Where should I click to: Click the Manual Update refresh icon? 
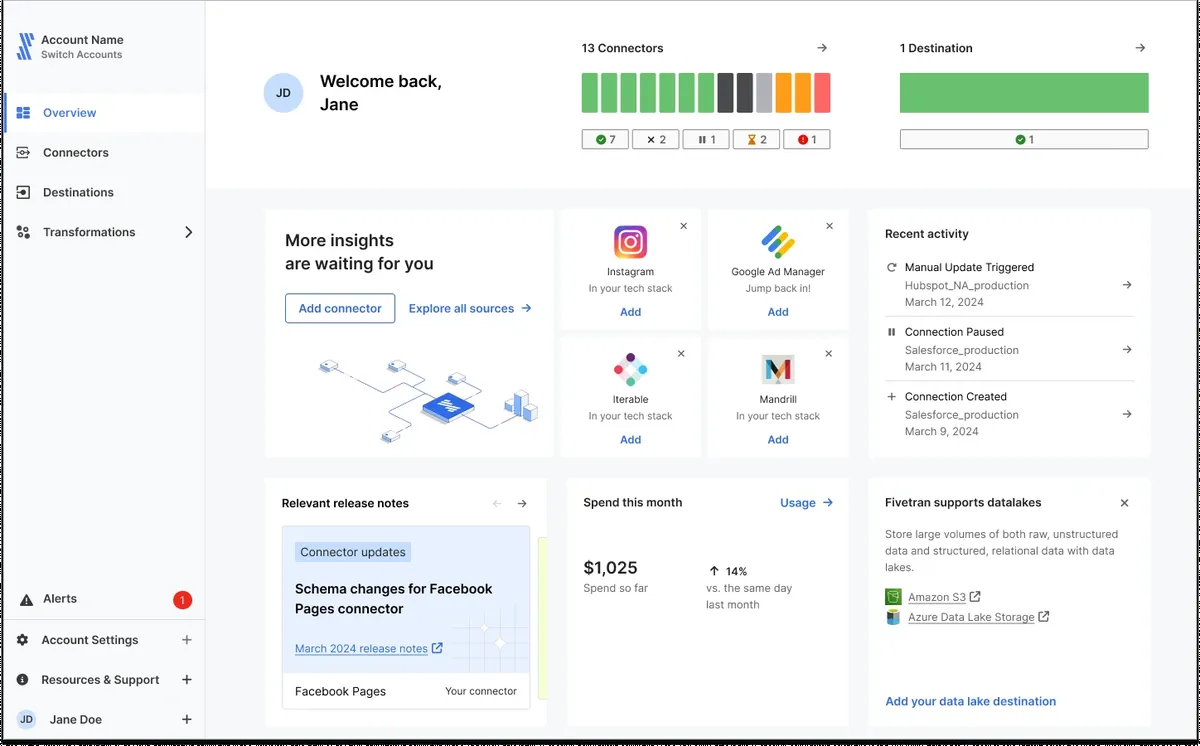pyautogui.click(x=892, y=268)
